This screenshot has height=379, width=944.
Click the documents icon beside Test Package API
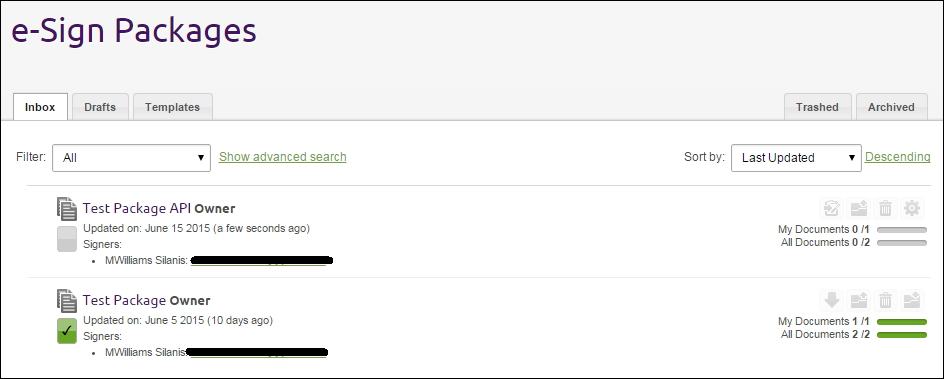(67, 209)
